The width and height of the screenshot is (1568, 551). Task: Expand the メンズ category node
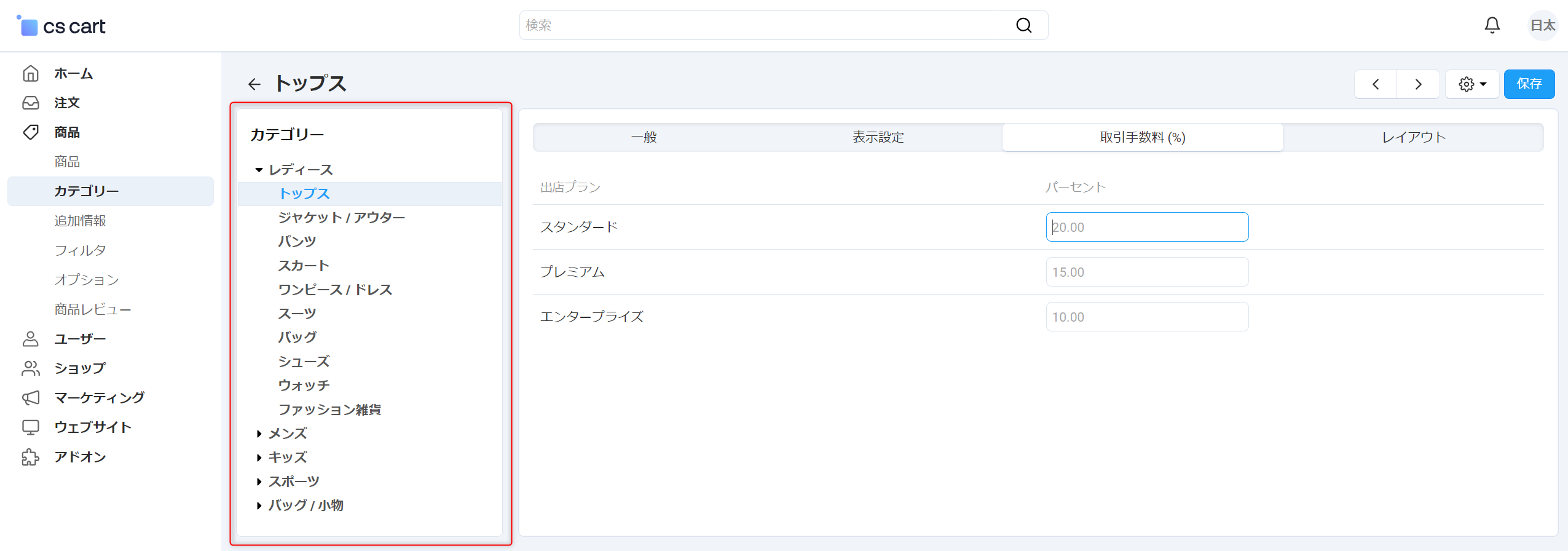(x=259, y=434)
